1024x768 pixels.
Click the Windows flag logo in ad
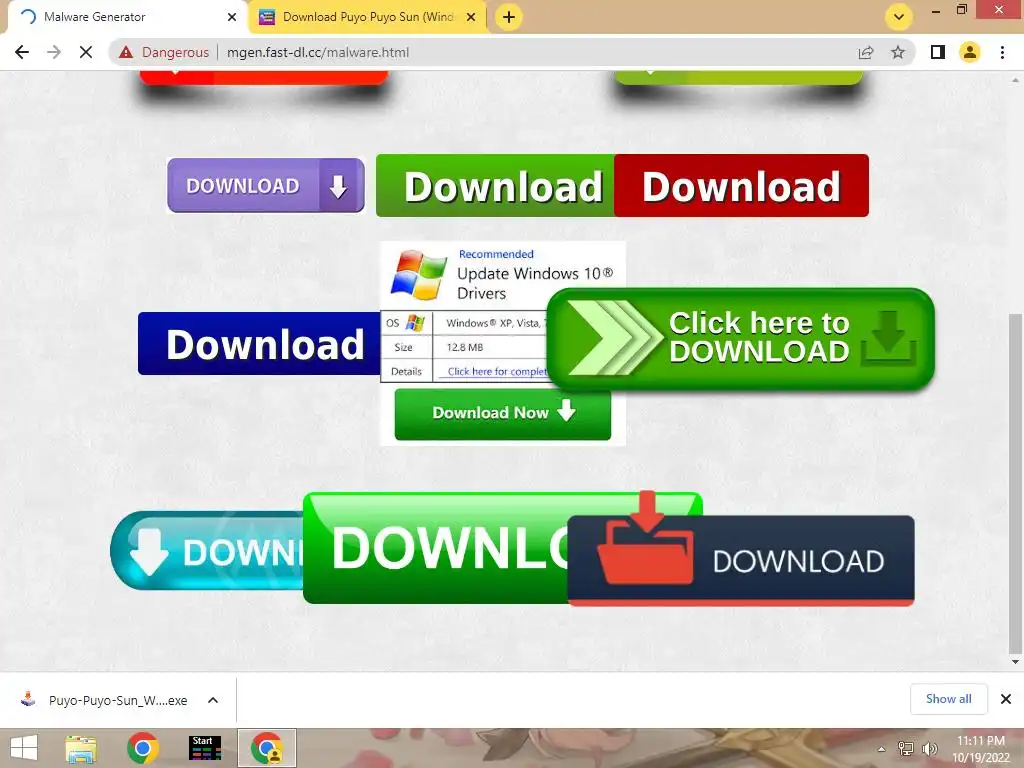tap(419, 274)
